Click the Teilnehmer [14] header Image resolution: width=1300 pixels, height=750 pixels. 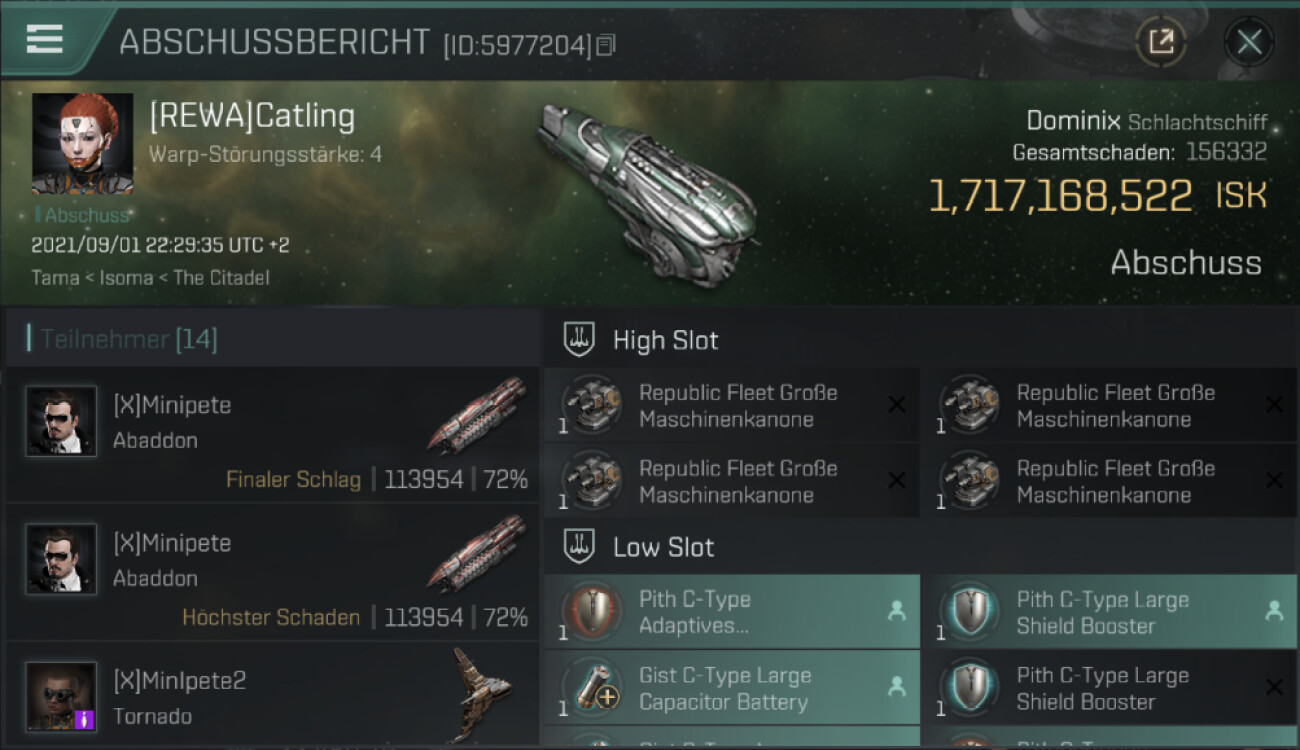pyautogui.click(x=128, y=339)
